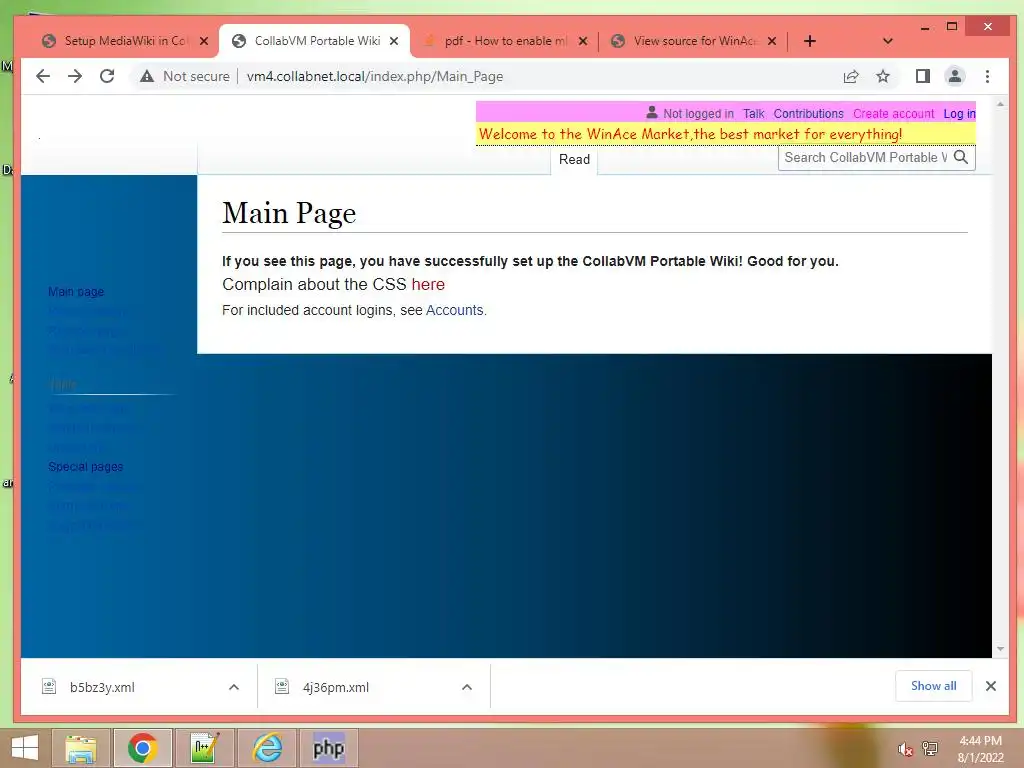Click the network tray icon
Viewport: 1024px width, 768px height.
930,749
